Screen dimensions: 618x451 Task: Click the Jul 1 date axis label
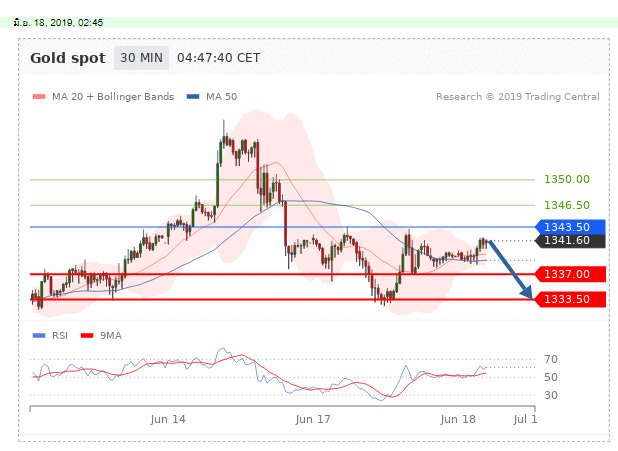(525, 419)
